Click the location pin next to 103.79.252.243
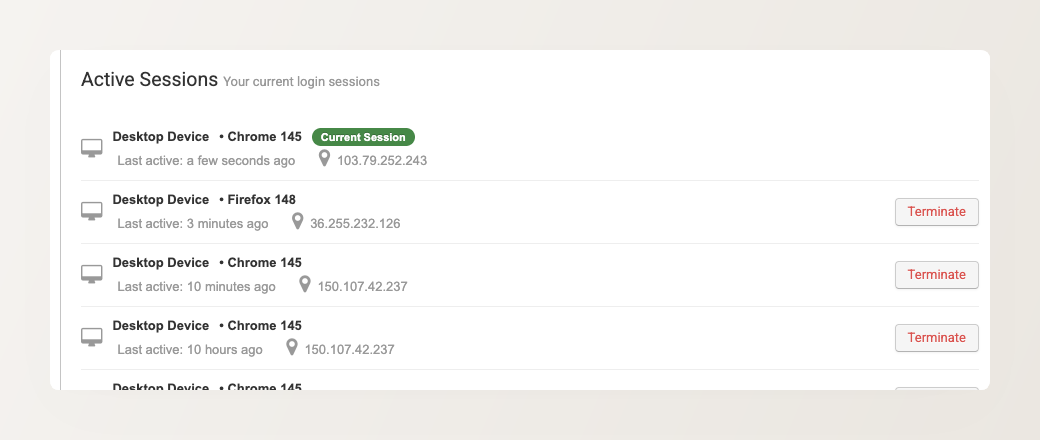The image size is (1040, 440). point(324,159)
